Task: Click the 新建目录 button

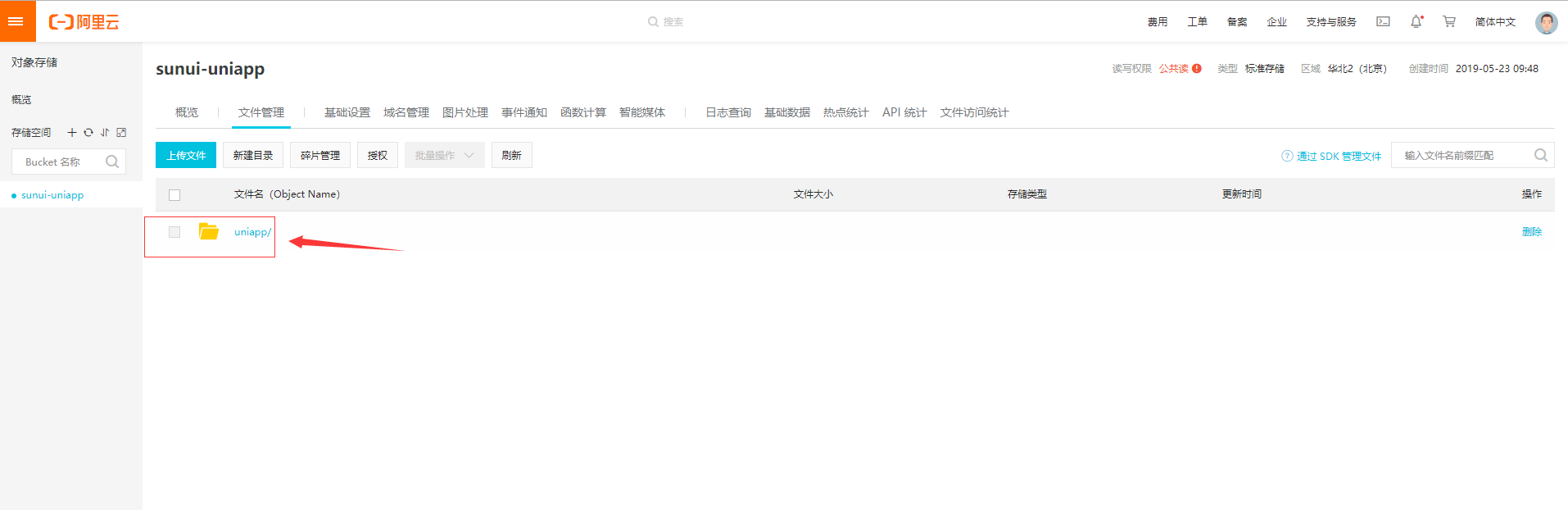Action: (253, 155)
